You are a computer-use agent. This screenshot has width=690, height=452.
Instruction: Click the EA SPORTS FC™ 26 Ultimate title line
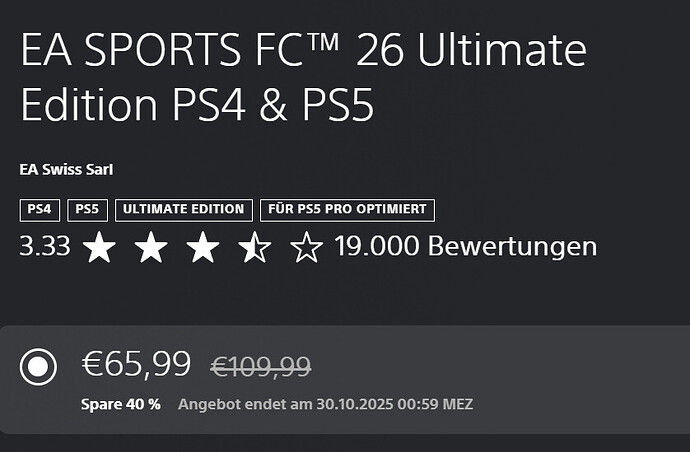click(303, 51)
